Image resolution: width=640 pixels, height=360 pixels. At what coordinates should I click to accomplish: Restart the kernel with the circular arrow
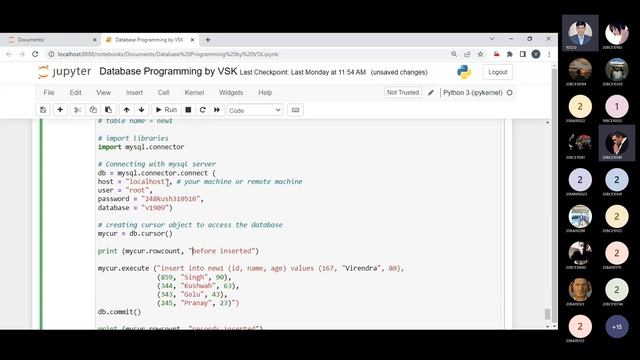tap(202, 110)
